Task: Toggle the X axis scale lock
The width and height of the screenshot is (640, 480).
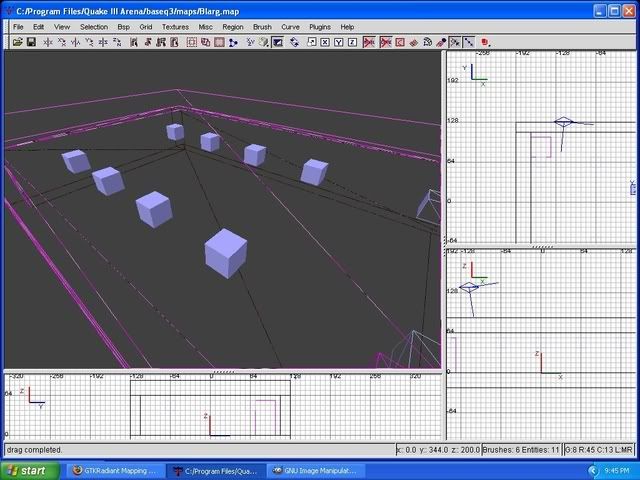Action: 323,42
